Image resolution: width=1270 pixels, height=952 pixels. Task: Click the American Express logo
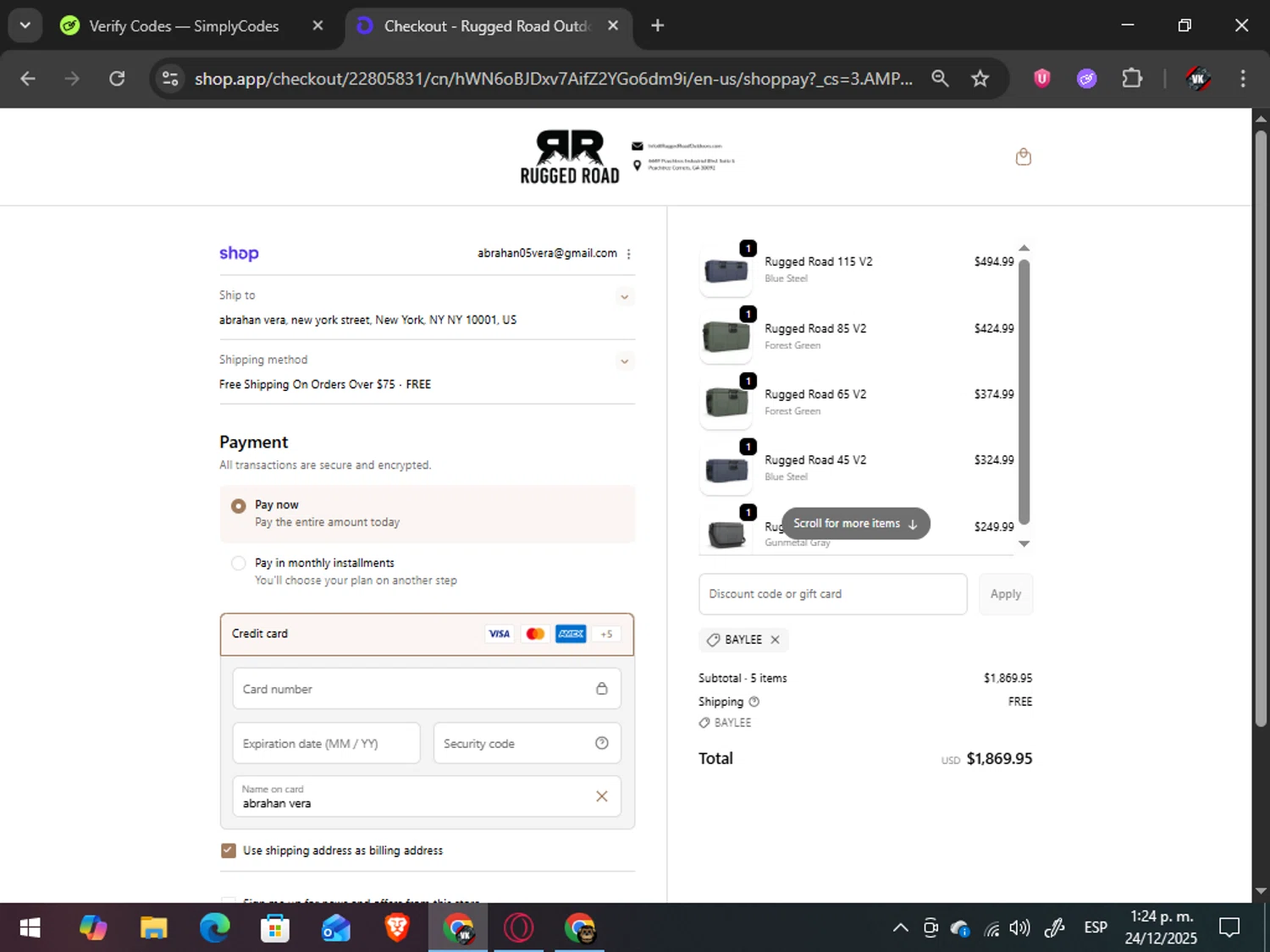571,634
